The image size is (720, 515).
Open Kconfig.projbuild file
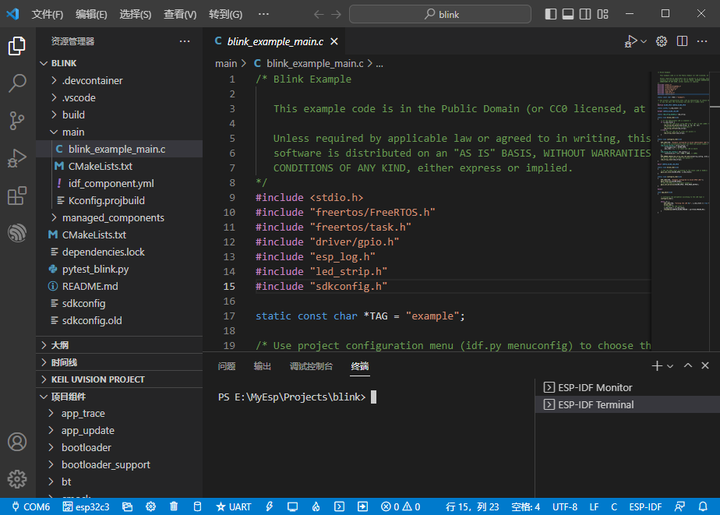[x=119, y=201]
